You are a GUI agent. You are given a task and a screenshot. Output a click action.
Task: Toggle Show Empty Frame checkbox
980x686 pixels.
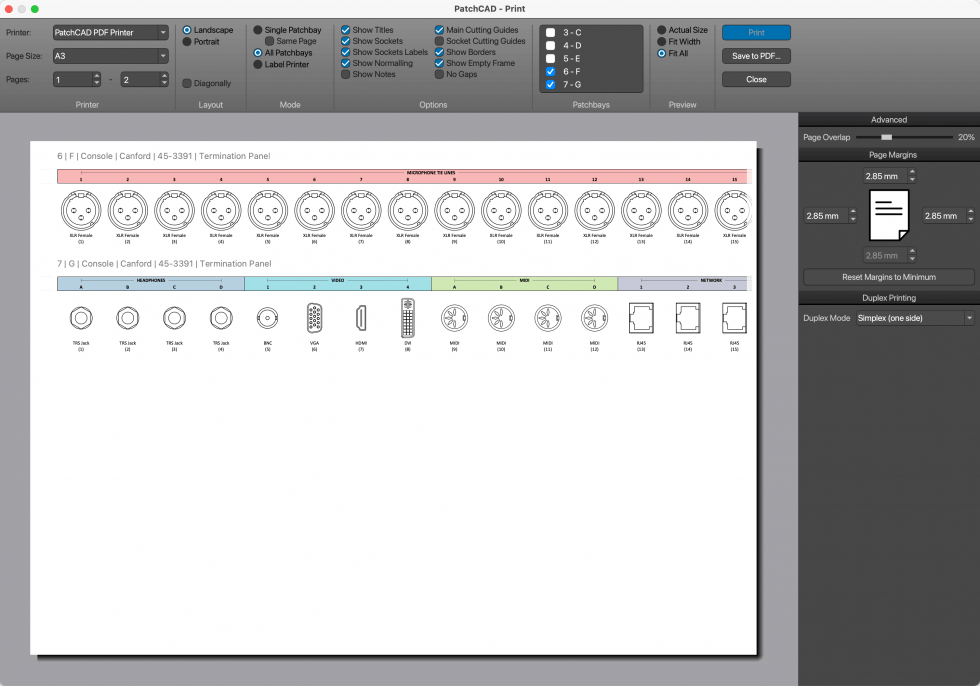coord(475,63)
